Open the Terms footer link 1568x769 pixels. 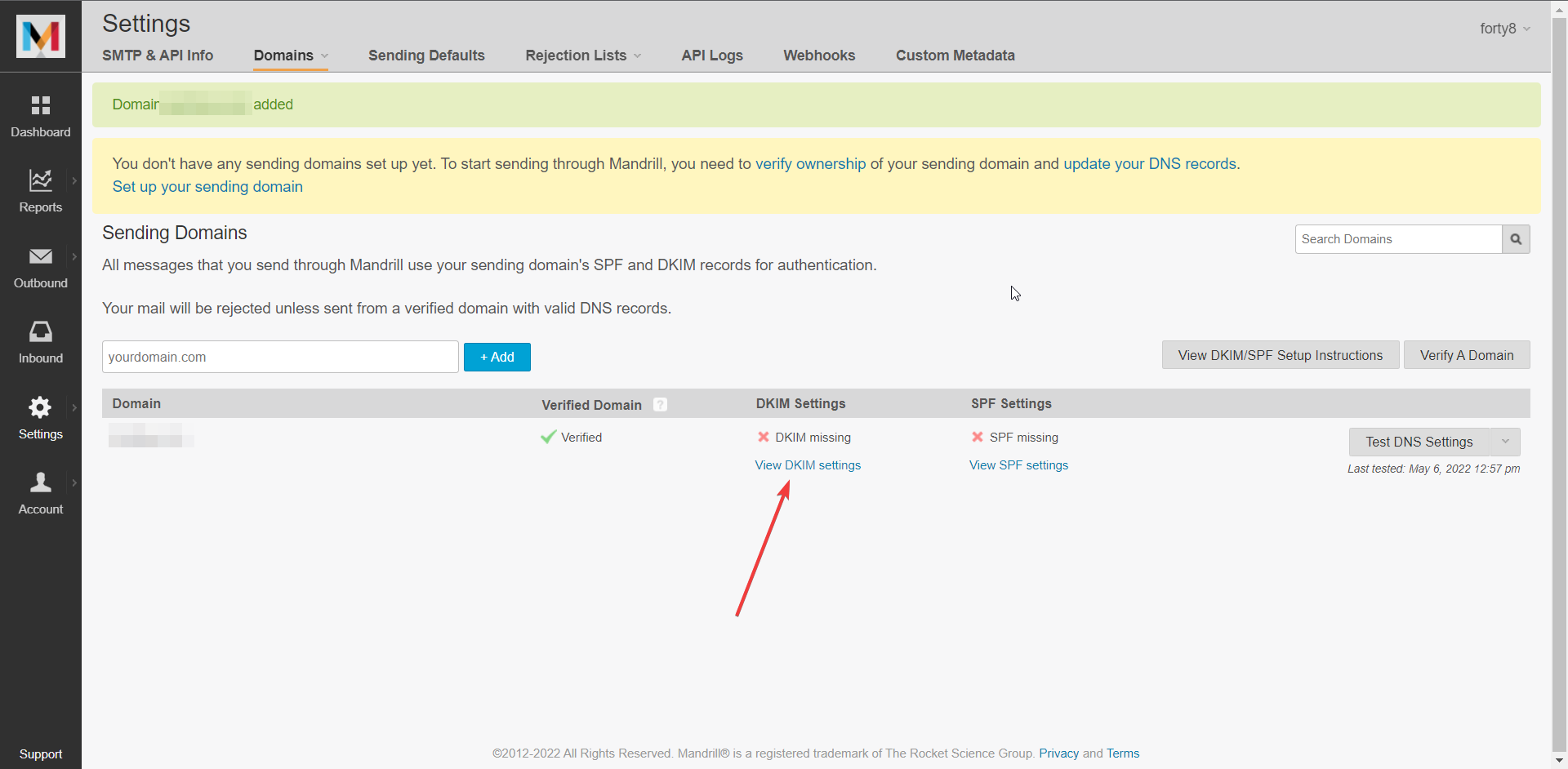(x=1123, y=753)
